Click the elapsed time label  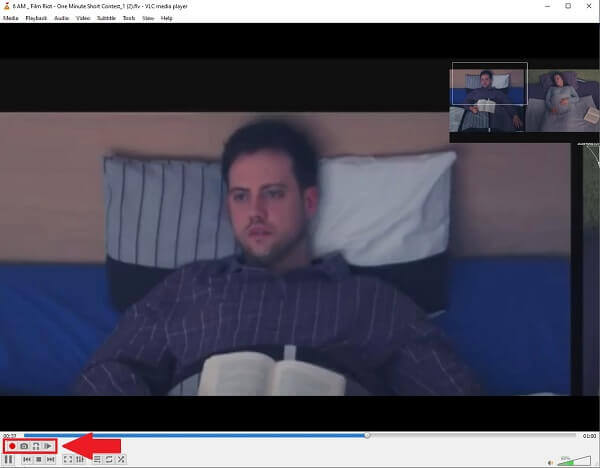[x=10, y=436]
